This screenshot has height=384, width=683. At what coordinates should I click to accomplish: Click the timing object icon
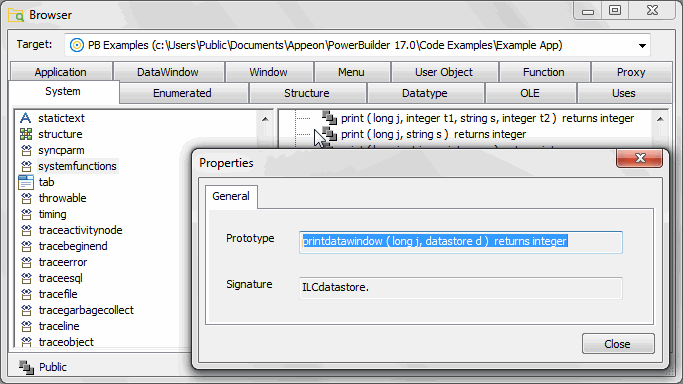tap(26, 214)
